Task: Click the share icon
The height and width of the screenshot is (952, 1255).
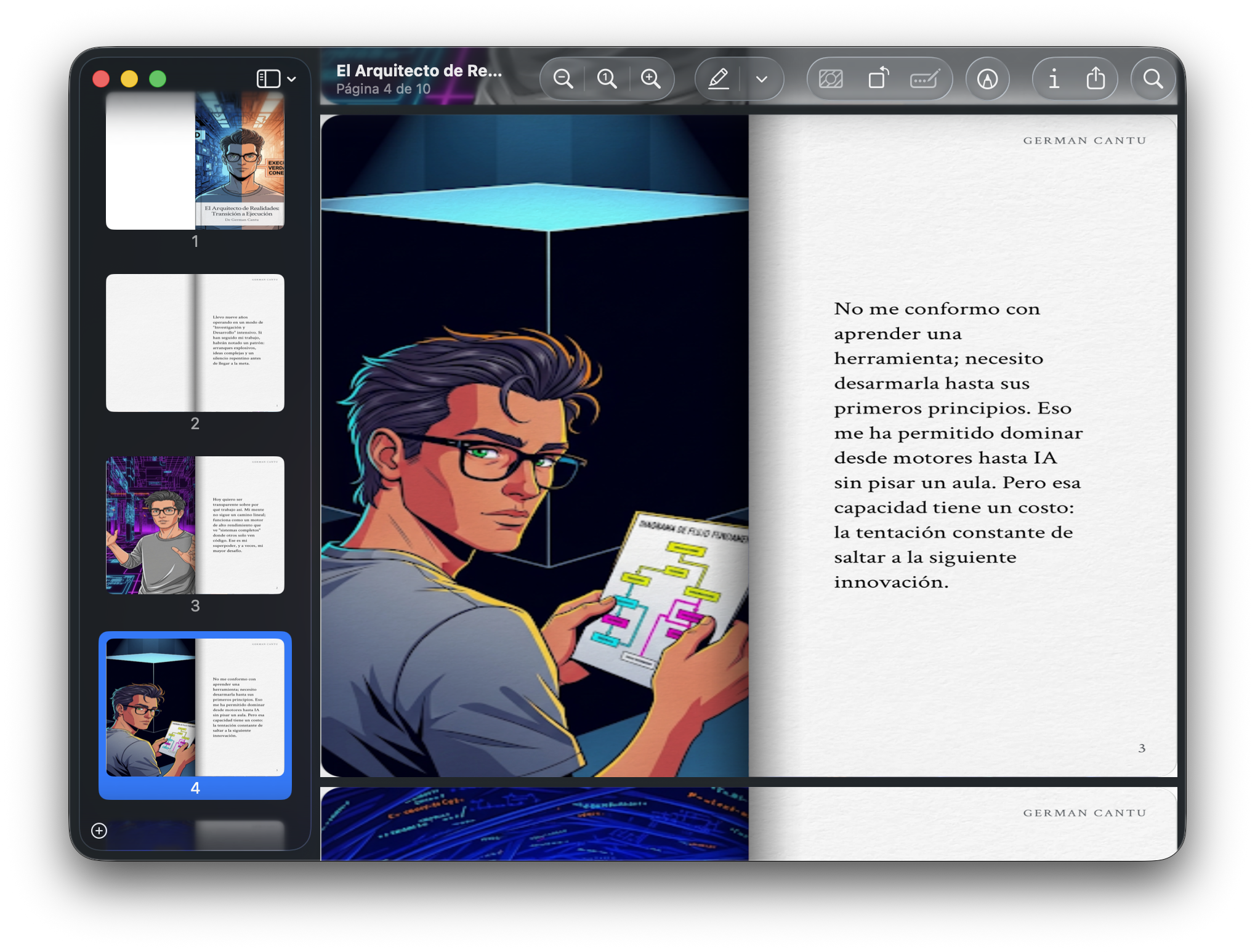Action: click(1096, 79)
